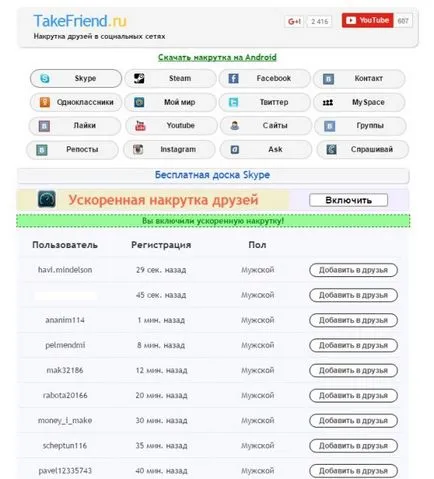Click the Skype icon in the network grid

pyautogui.click(x=45, y=78)
